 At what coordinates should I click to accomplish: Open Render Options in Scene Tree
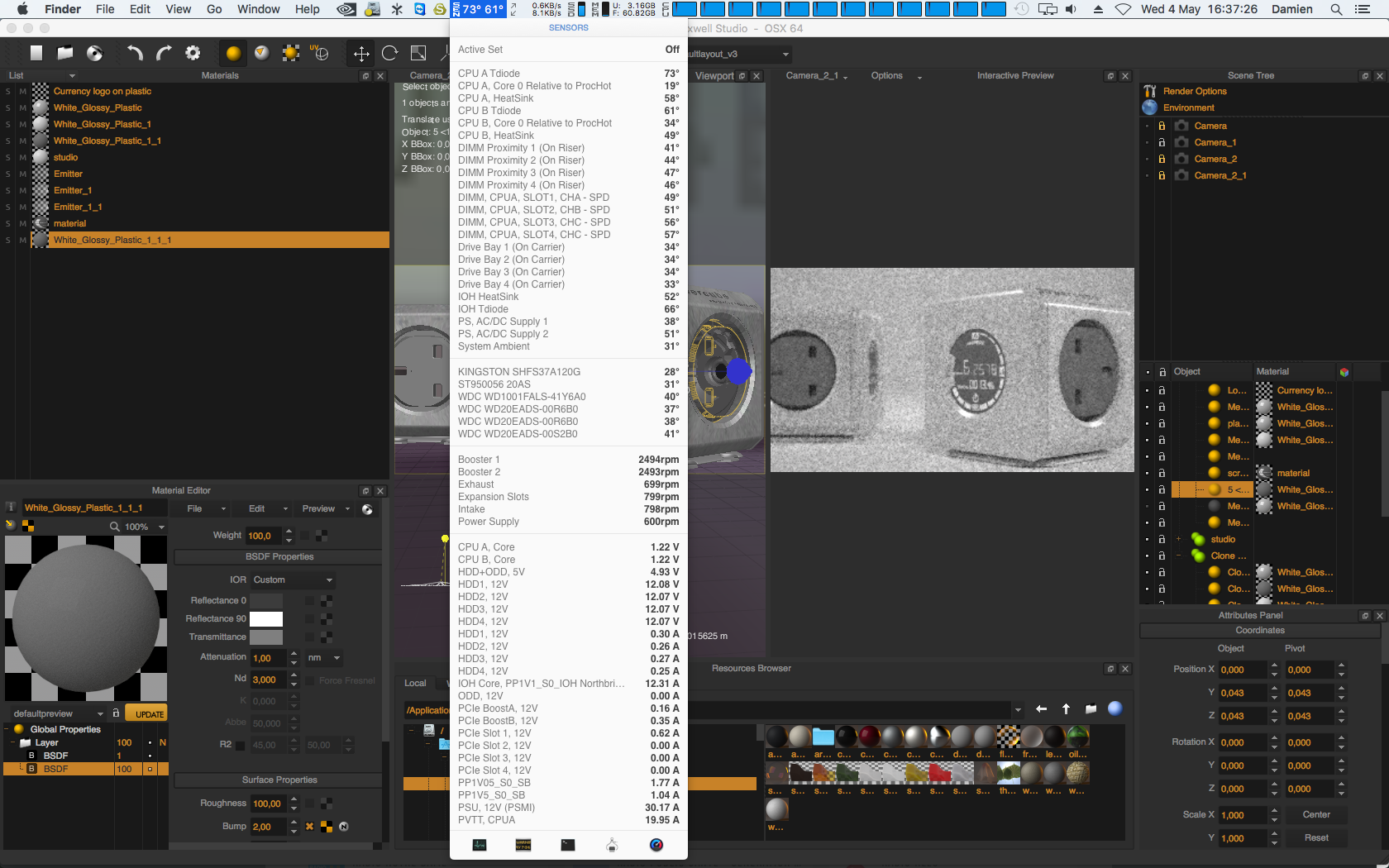point(1195,91)
